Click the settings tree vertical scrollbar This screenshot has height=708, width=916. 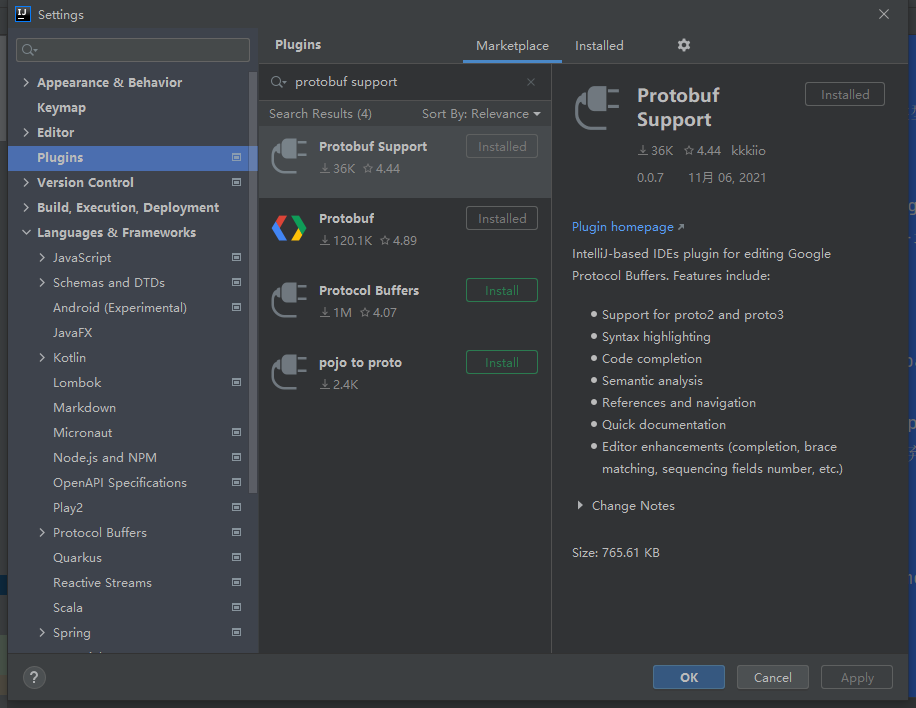point(252,283)
